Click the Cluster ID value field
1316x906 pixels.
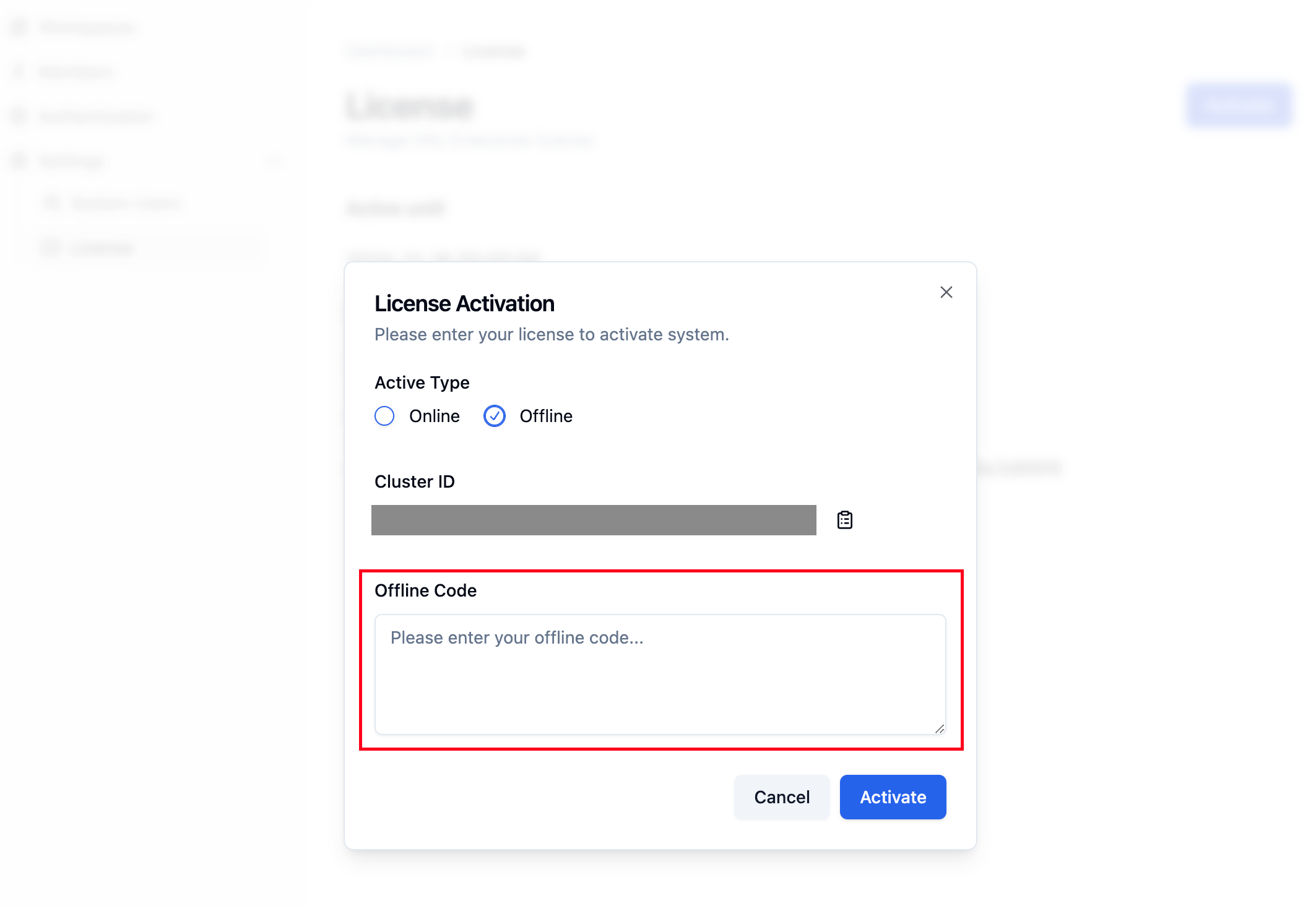click(594, 520)
